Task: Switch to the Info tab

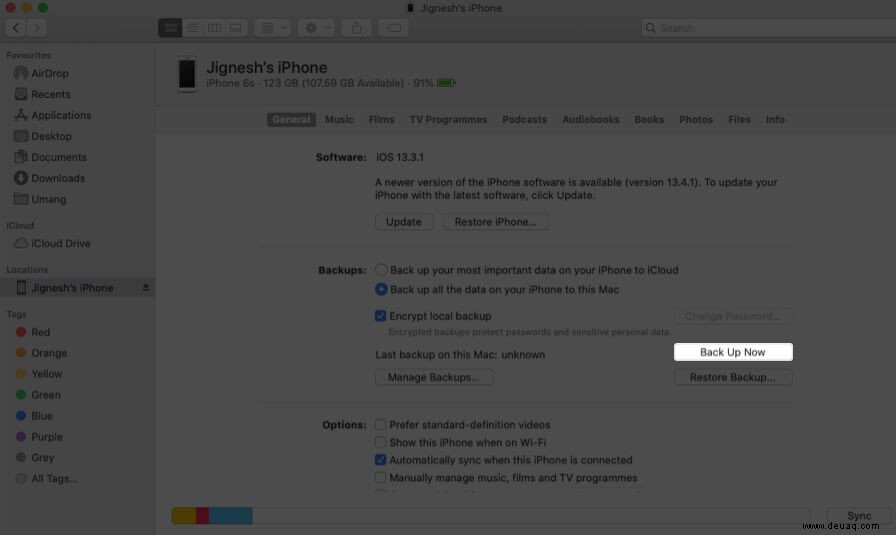Action: 775,119
